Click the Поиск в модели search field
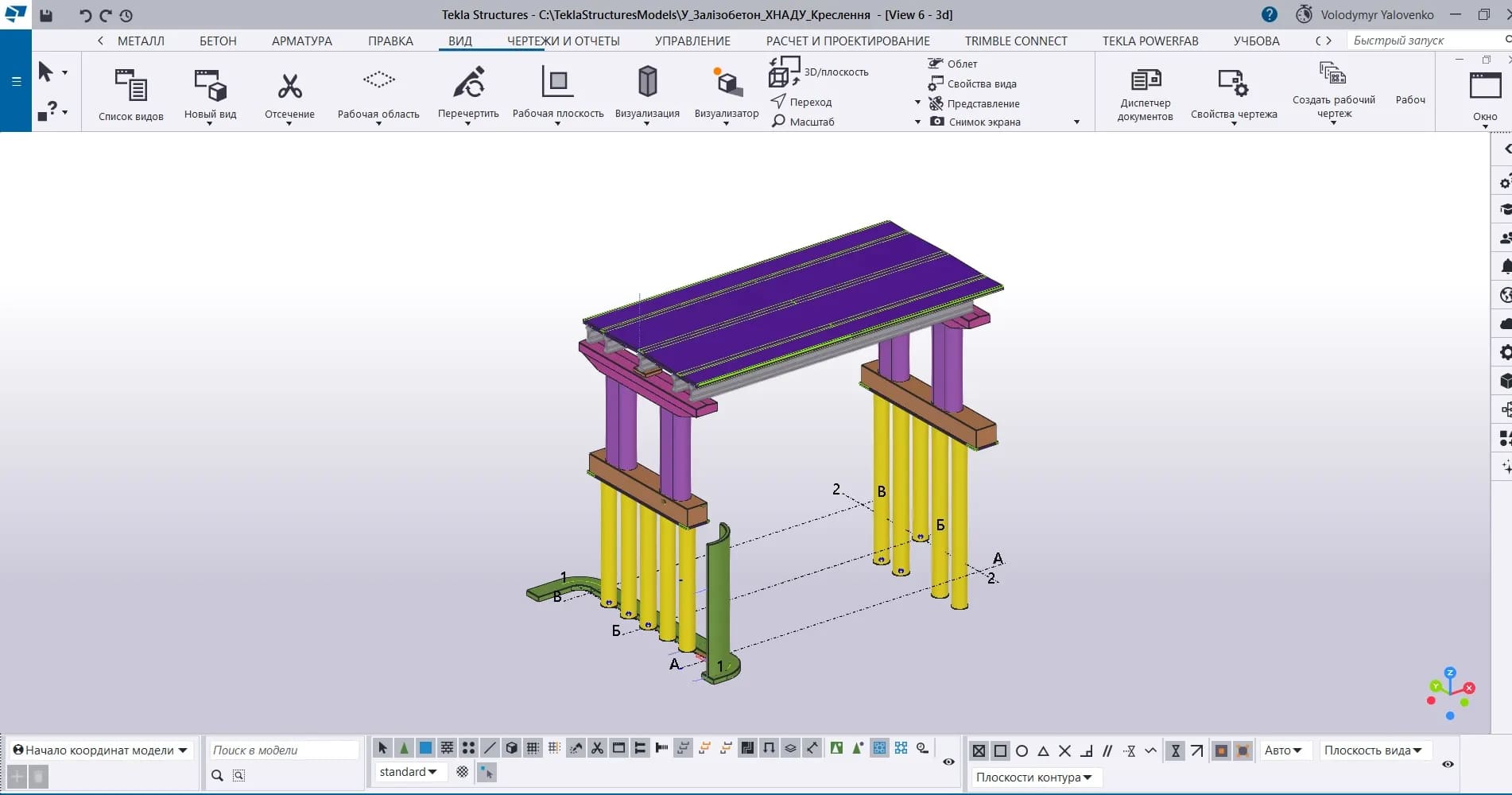The width and height of the screenshot is (1512, 795). pyautogui.click(x=284, y=750)
